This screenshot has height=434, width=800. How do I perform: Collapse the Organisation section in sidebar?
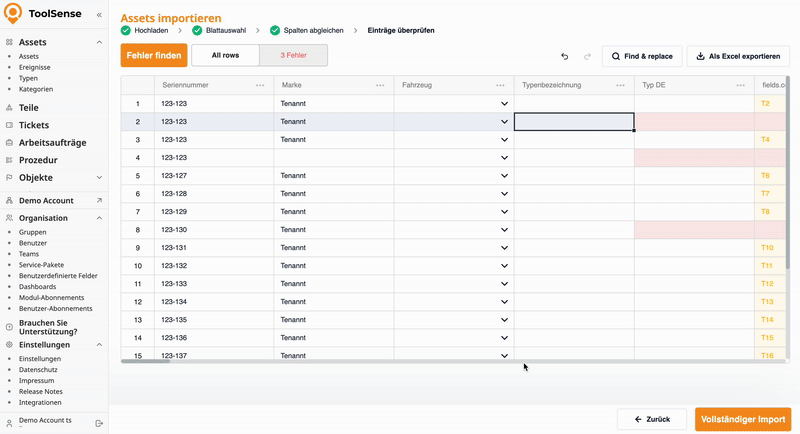(98, 218)
